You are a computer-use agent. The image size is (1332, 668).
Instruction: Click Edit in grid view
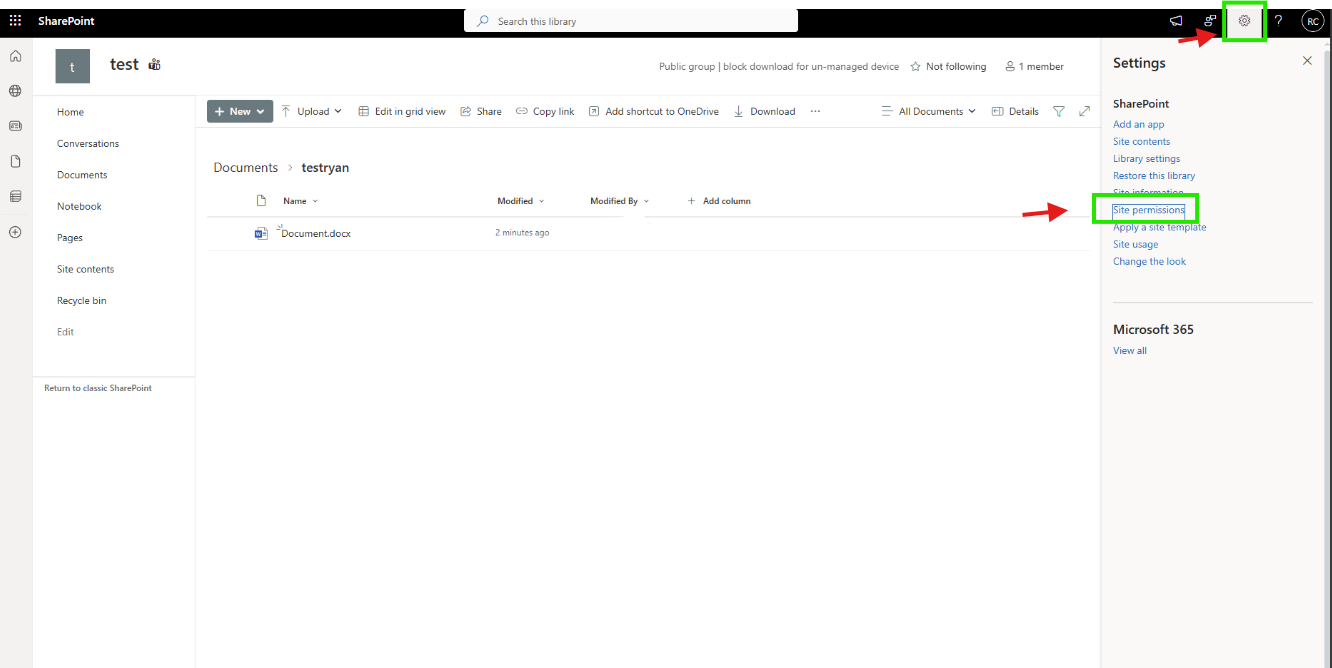[402, 111]
